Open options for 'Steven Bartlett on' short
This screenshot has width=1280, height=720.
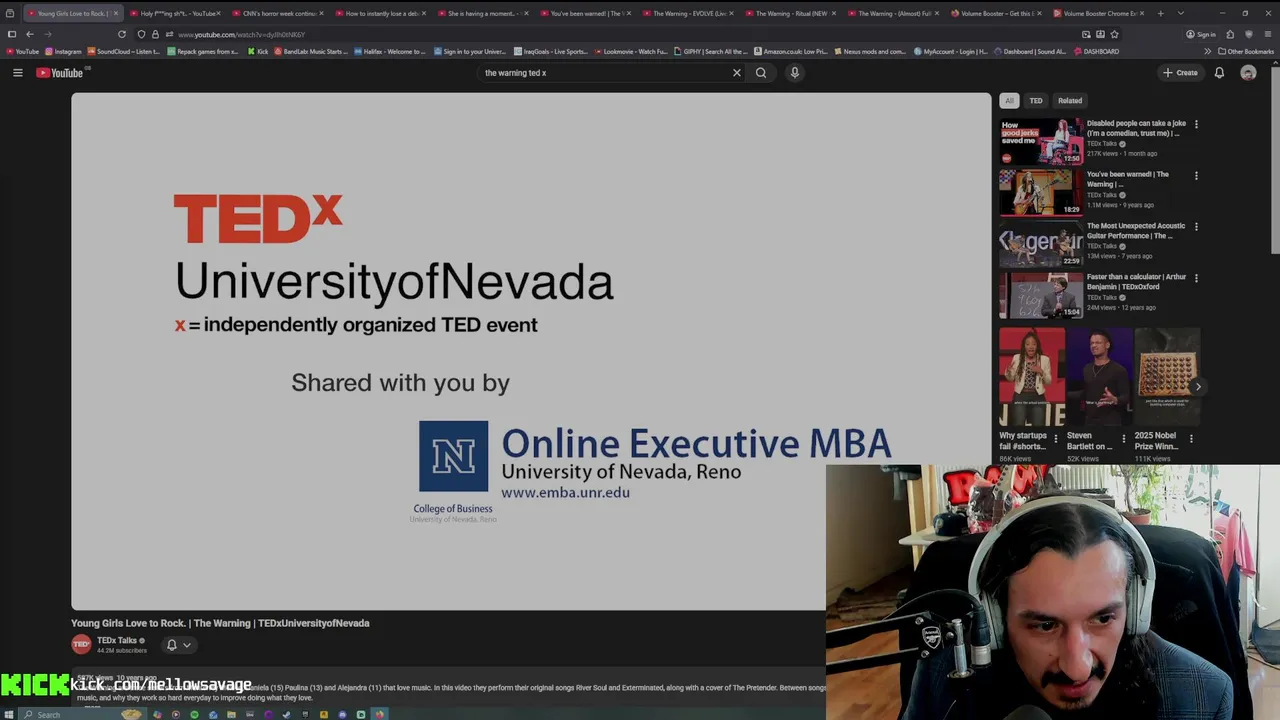tap(1123, 438)
